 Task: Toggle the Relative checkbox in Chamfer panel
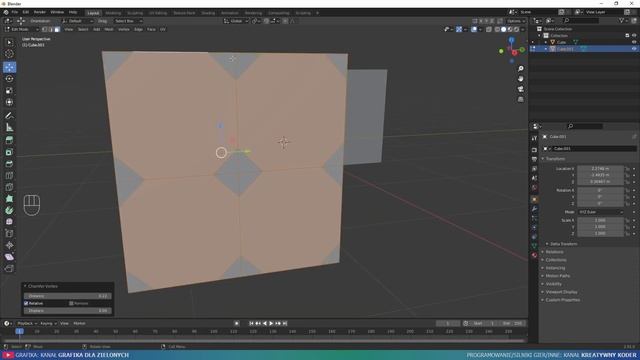(26, 303)
